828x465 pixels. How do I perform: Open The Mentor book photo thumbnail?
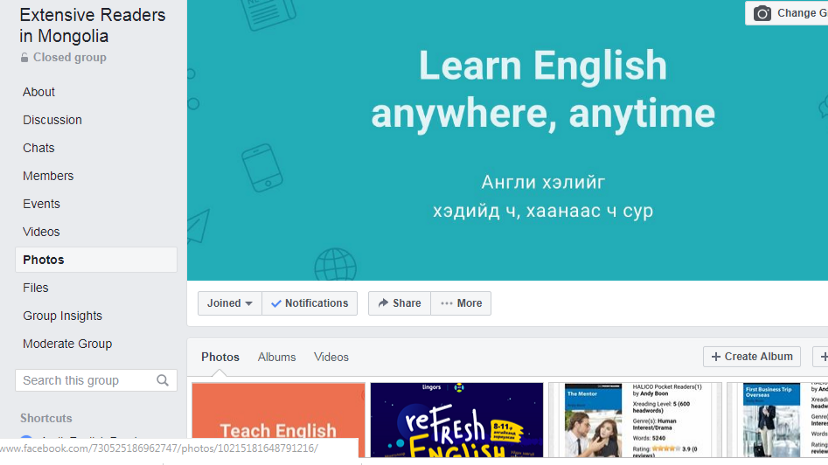635,420
